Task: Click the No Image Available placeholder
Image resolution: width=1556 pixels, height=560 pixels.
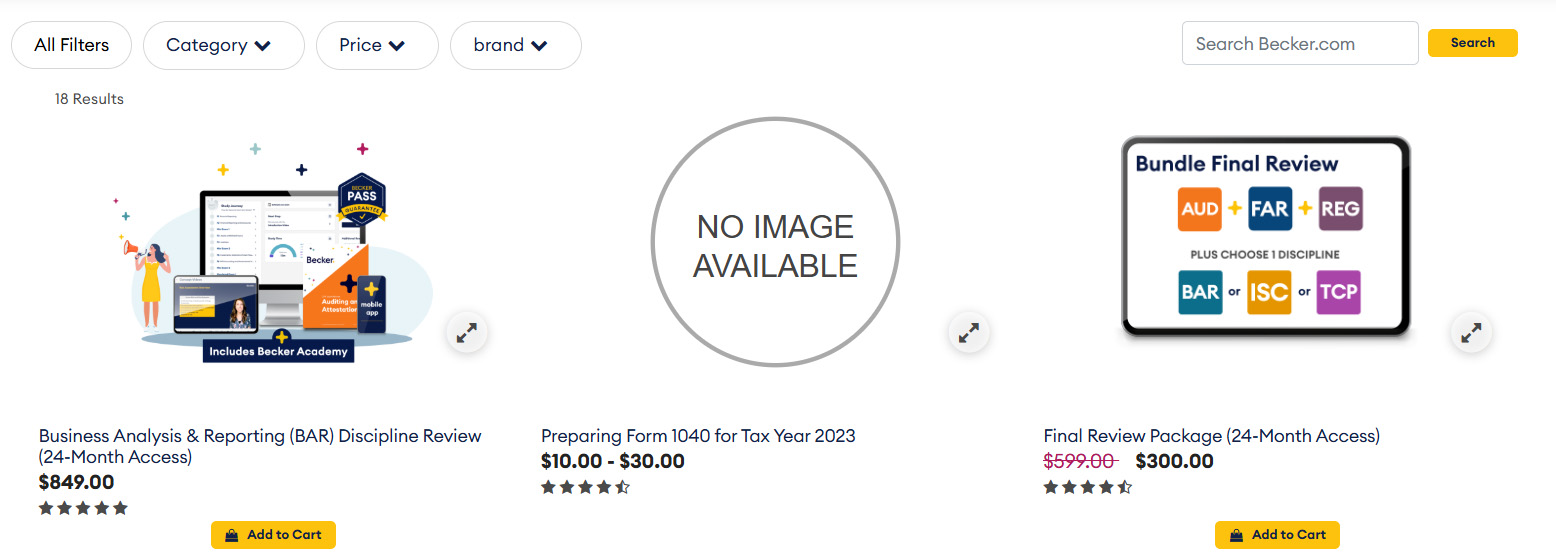Action: point(775,243)
